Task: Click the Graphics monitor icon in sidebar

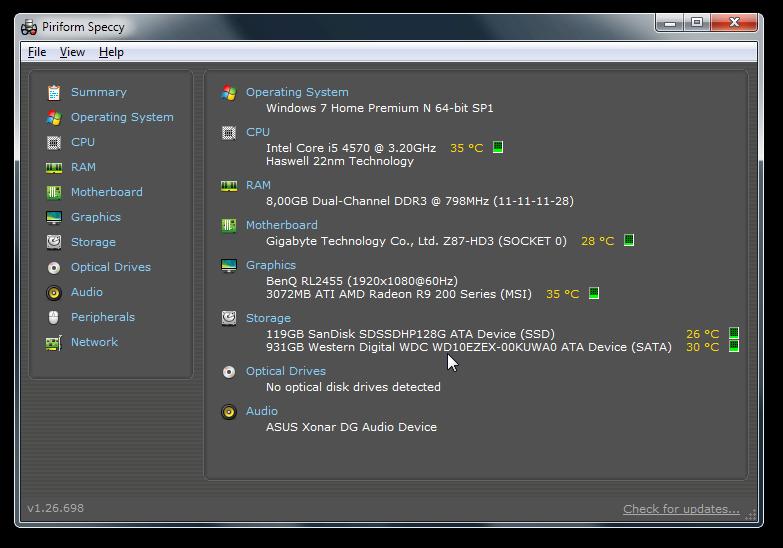Action: tap(54, 217)
